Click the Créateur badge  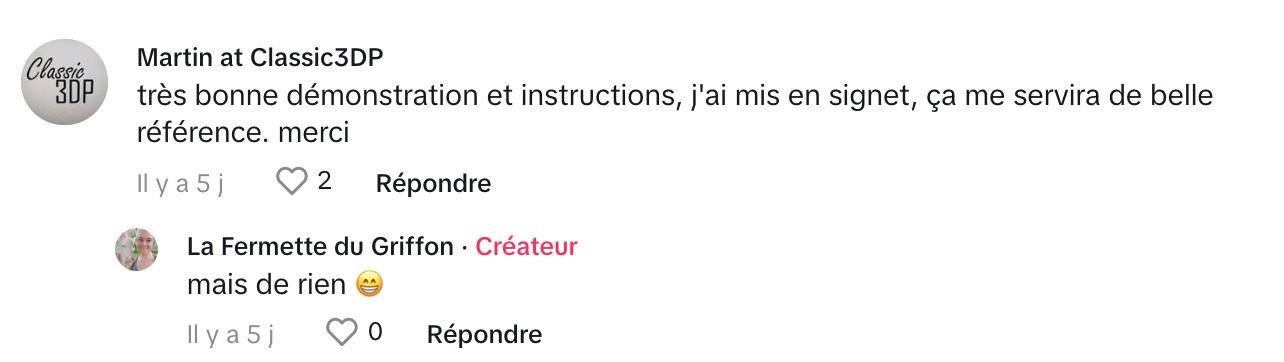point(526,246)
